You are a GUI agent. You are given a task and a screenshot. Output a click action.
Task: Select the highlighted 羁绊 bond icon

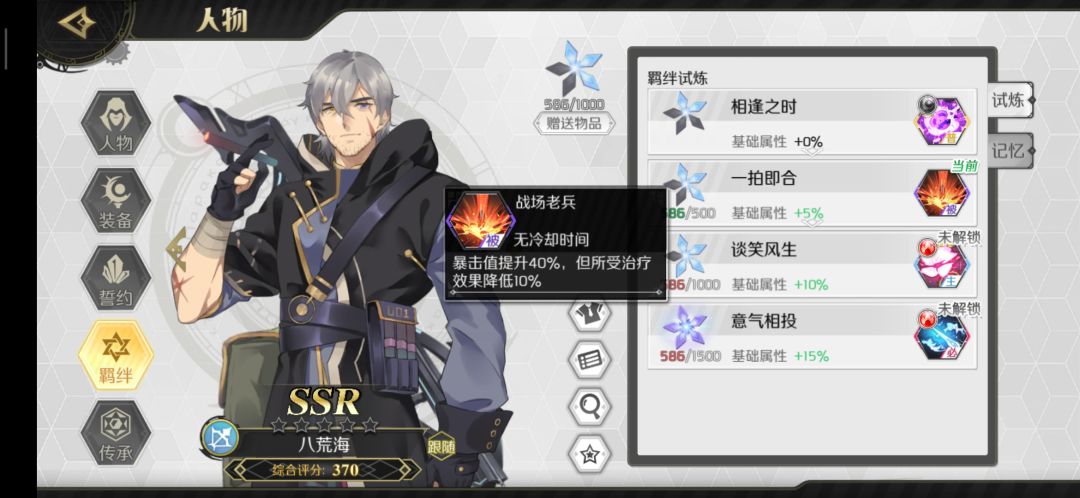tap(116, 355)
